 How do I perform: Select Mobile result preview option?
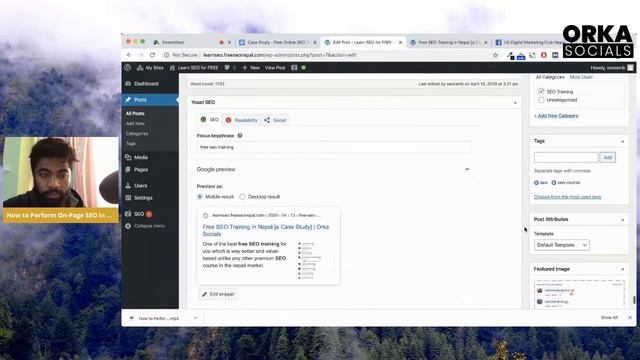click(200, 197)
